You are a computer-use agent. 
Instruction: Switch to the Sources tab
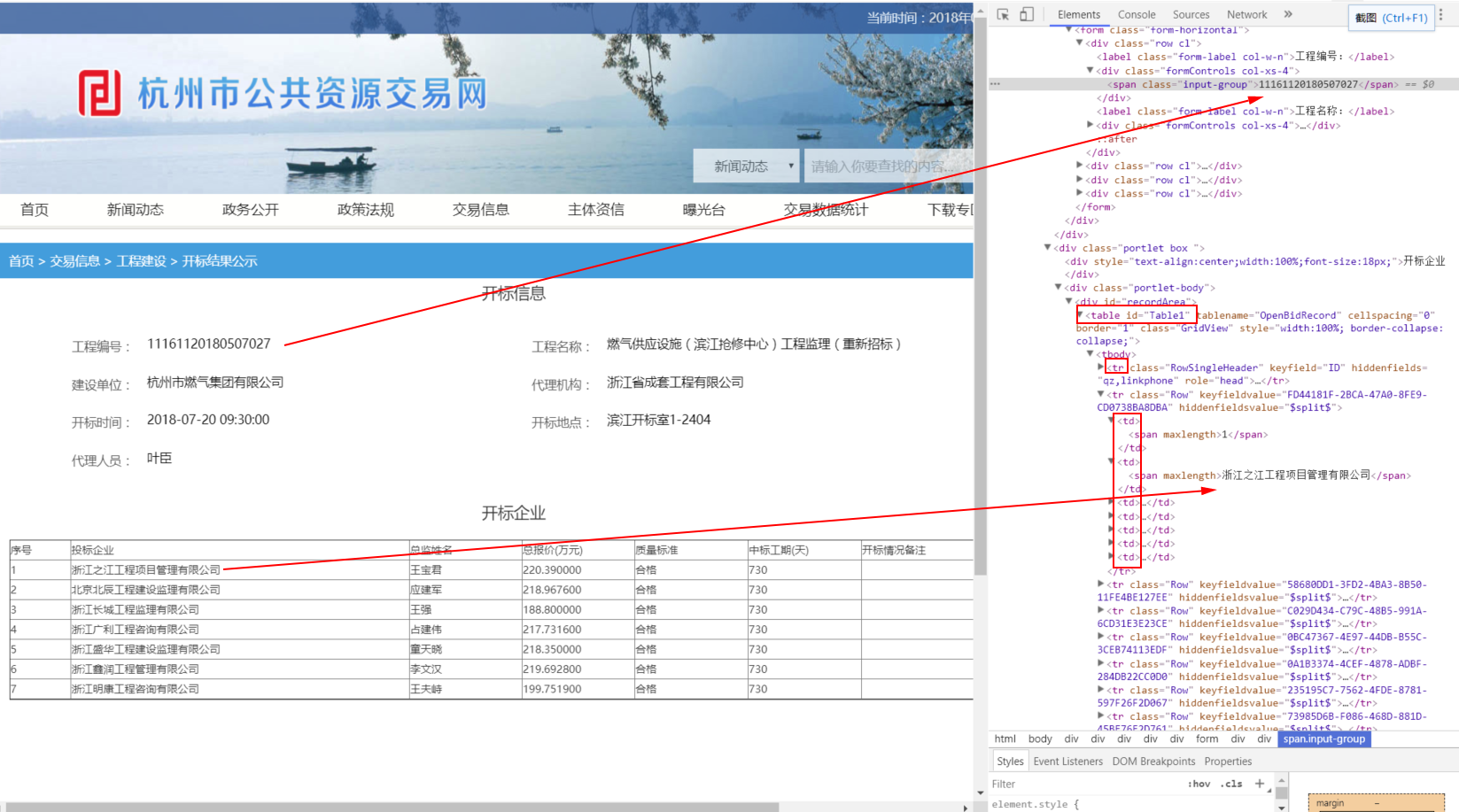tap(1191, 14)
